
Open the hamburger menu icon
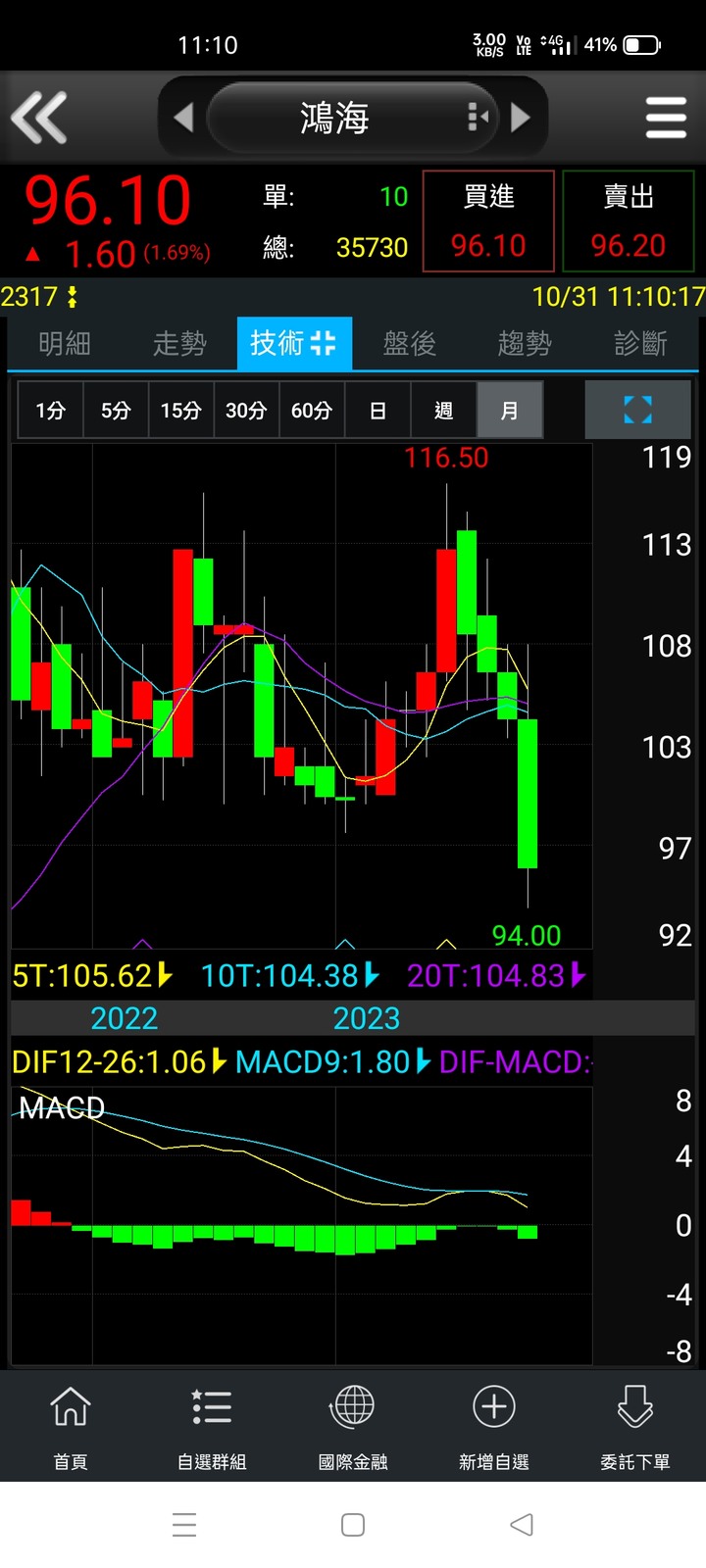point(666,118)
